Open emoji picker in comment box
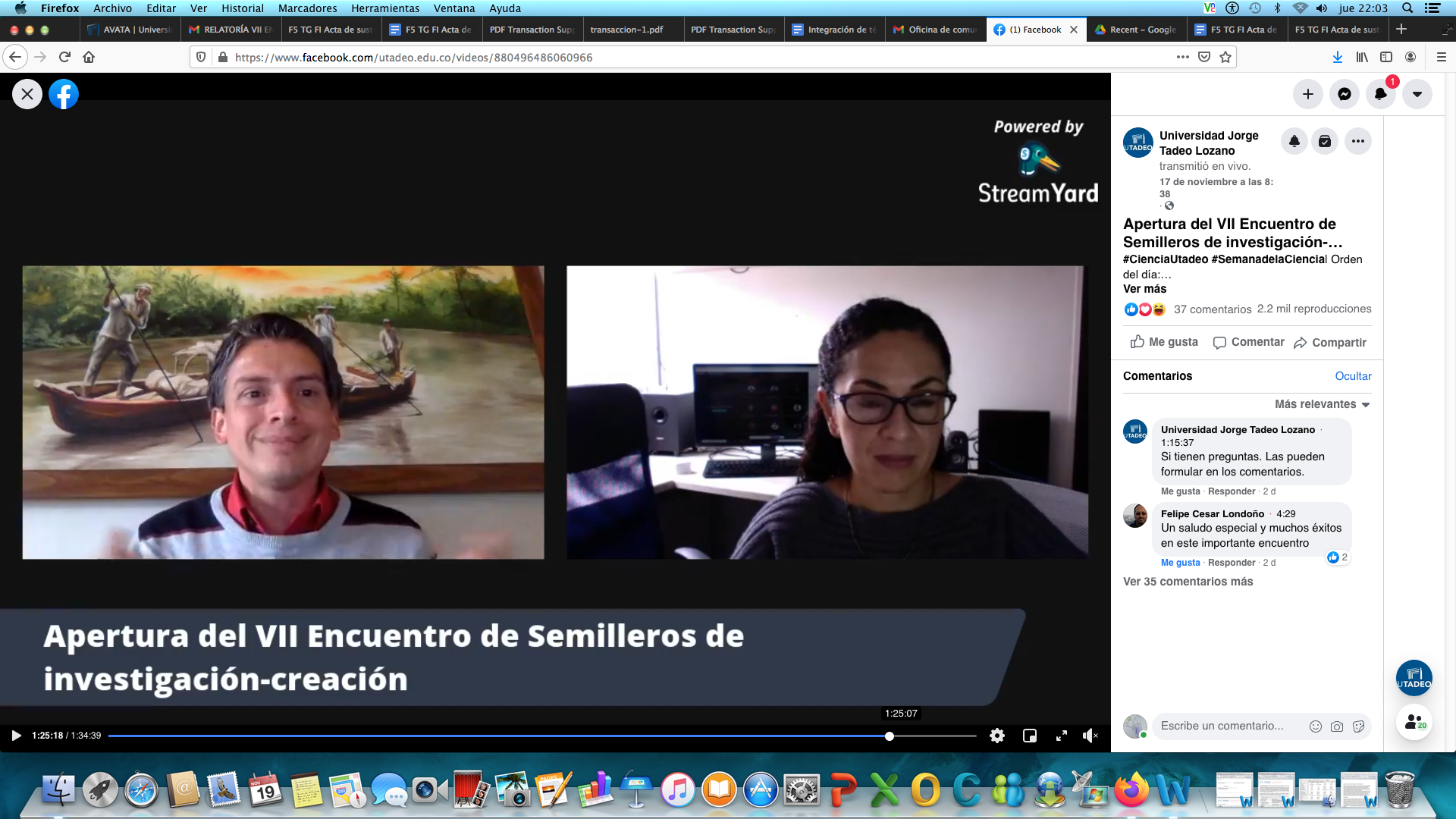Screen dimensions: 1456x819 point(1315,726)
